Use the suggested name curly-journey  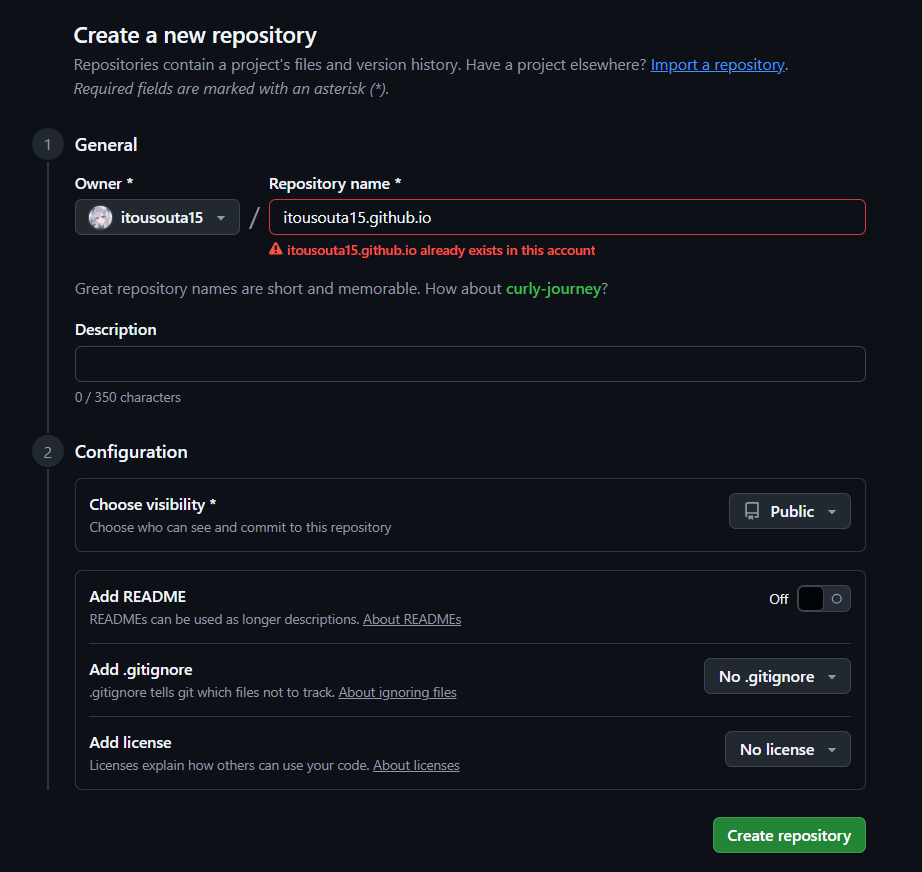pos(553,289)
